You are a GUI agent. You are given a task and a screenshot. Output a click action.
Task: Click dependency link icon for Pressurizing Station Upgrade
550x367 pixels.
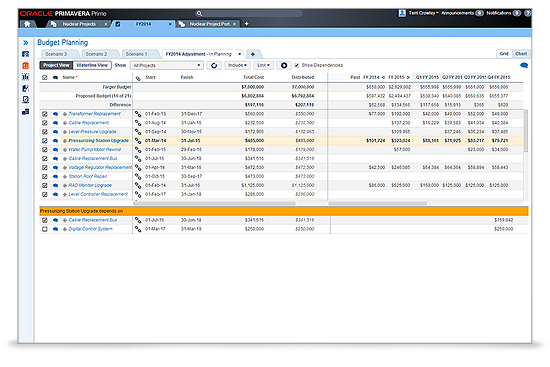tap(138, 141)
